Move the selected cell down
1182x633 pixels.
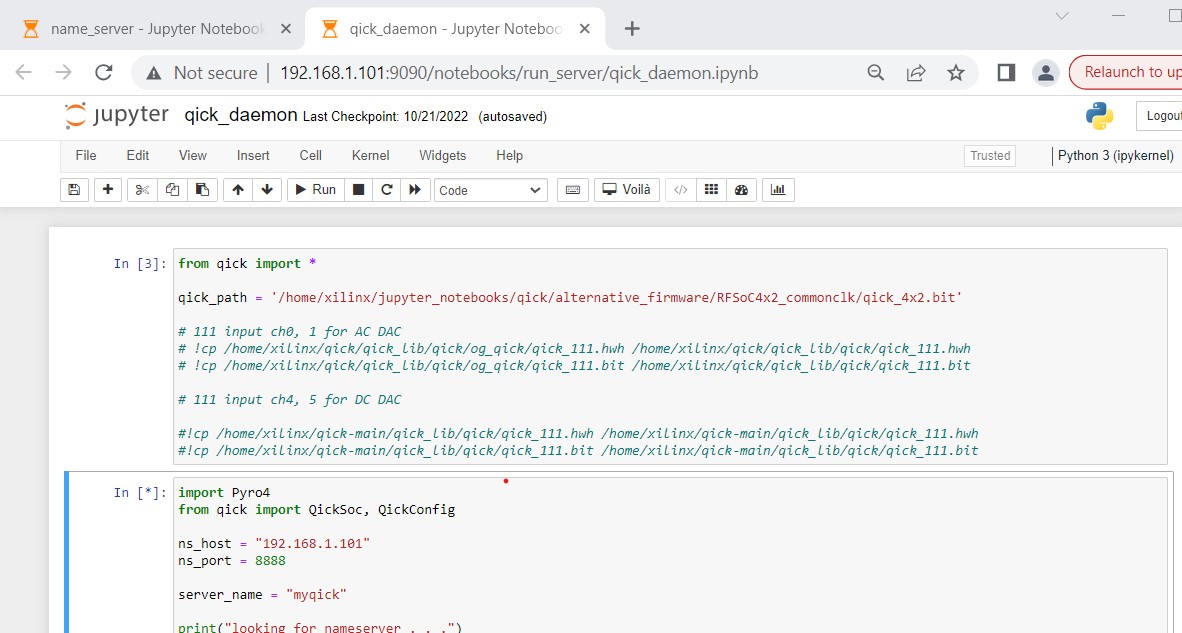coord(267,190)
